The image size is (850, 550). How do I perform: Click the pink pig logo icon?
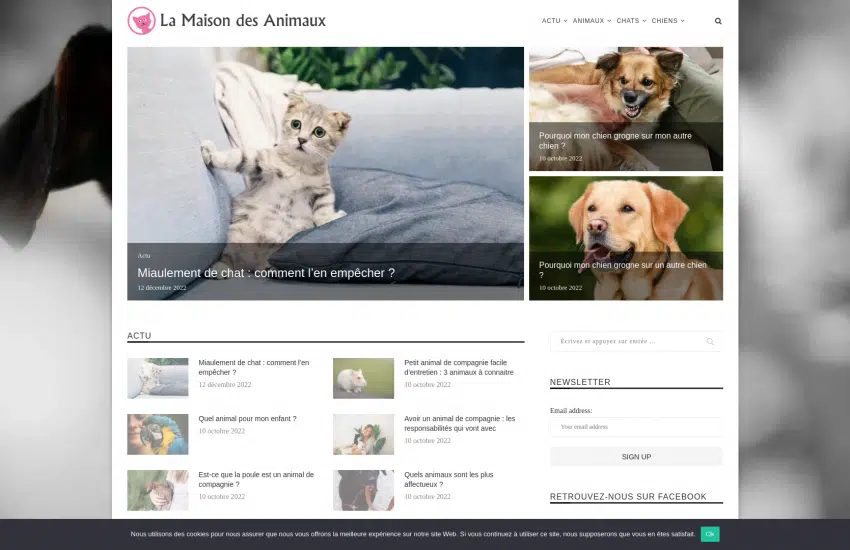pyautogui.click(x=142, y=21)
